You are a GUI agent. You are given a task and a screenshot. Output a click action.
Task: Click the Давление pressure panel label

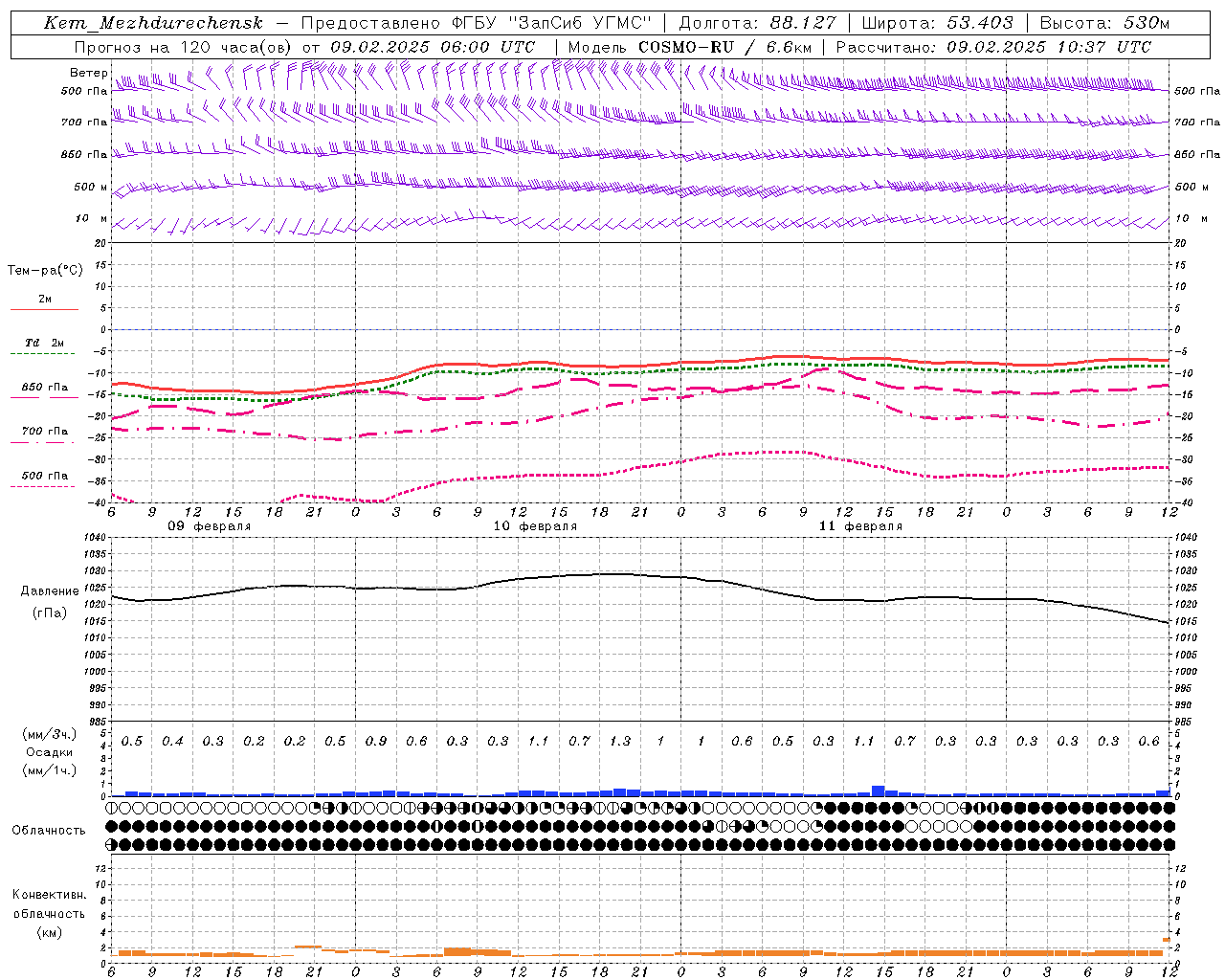click(48, 591)
